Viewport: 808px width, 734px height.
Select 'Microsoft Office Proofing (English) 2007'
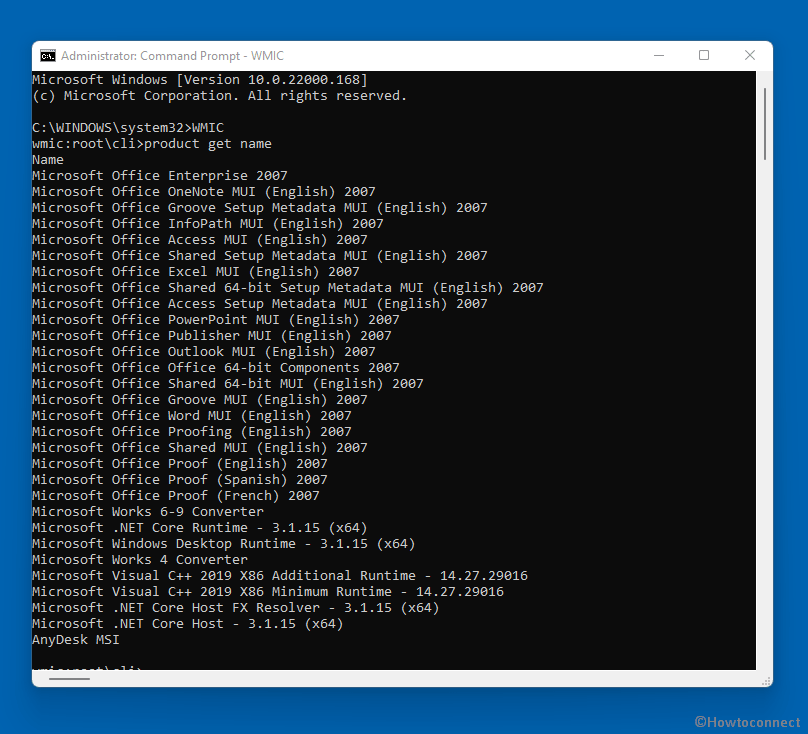click(x=192, y=431)
